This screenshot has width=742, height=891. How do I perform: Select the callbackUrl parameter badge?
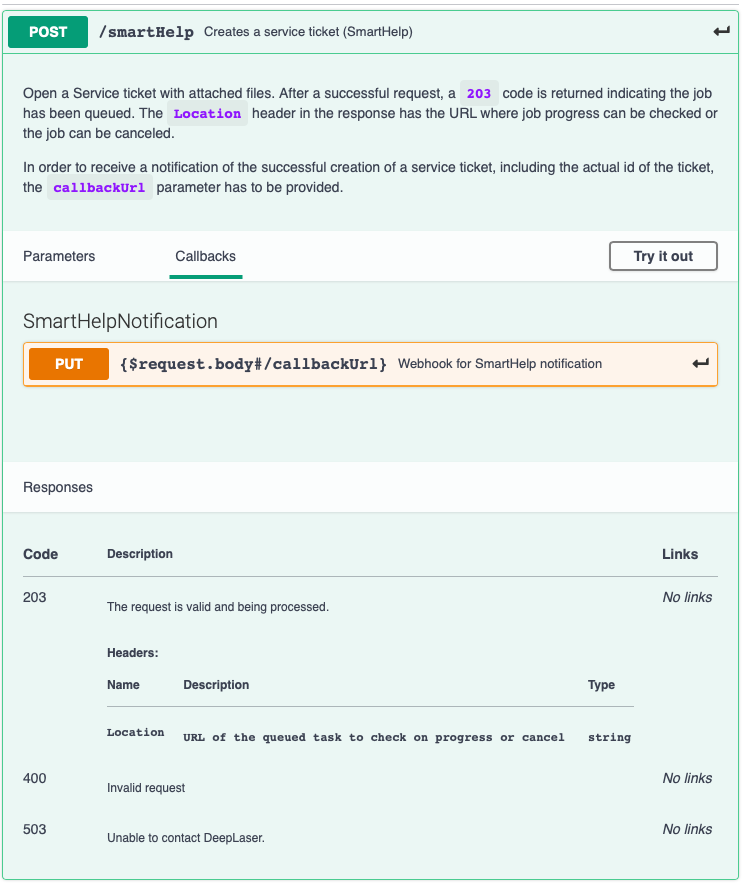point(99,187)
